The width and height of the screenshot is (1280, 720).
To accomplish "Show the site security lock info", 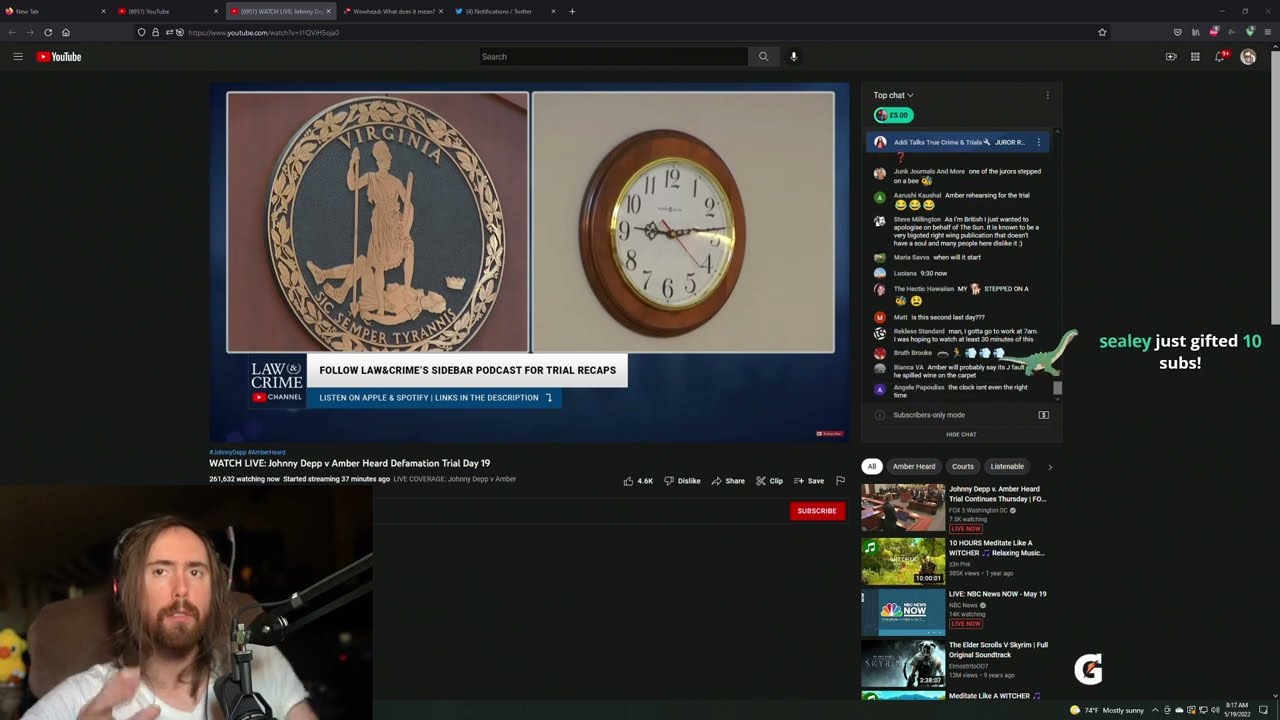I will pyautogui.click(x=155, y=32).
